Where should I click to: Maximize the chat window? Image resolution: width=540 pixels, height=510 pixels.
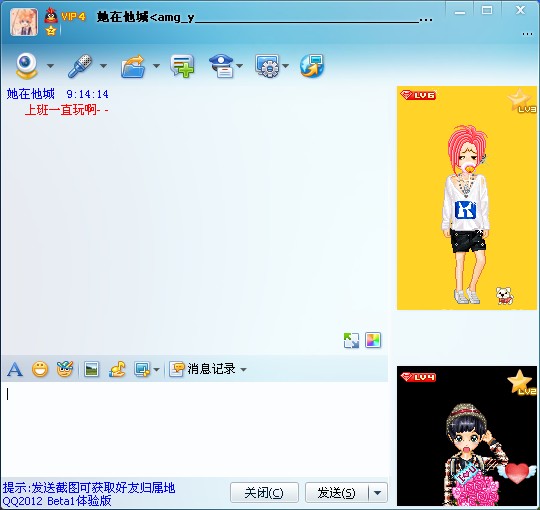click(x=487, y=10)
